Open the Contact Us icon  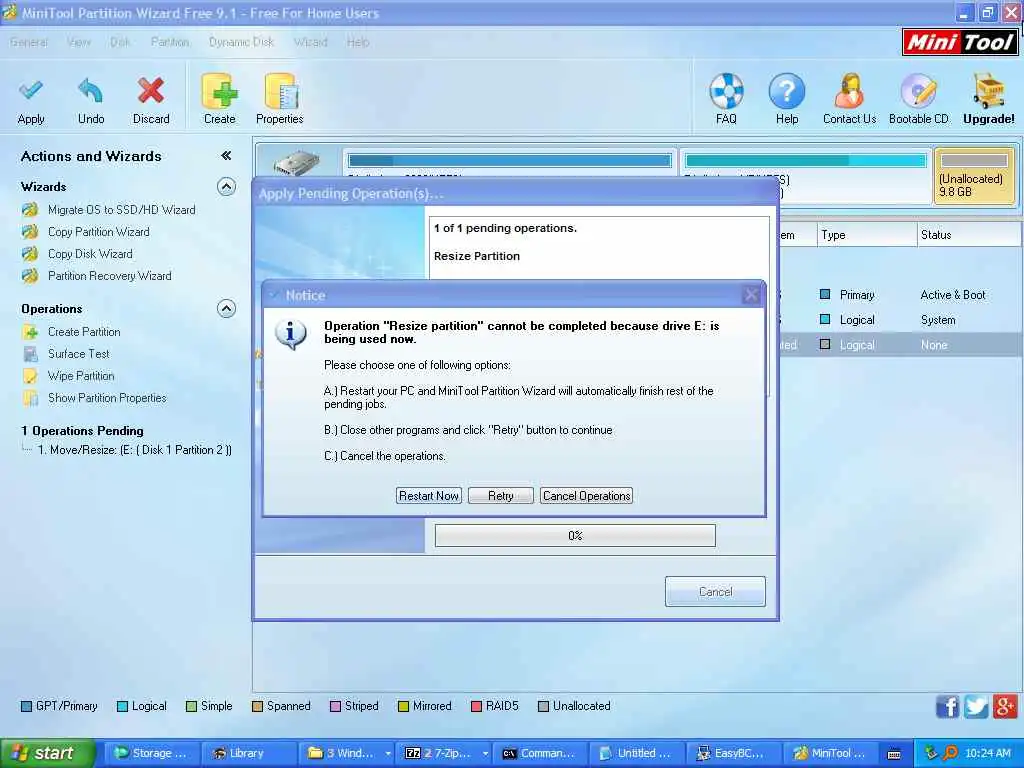click(849, 91)
